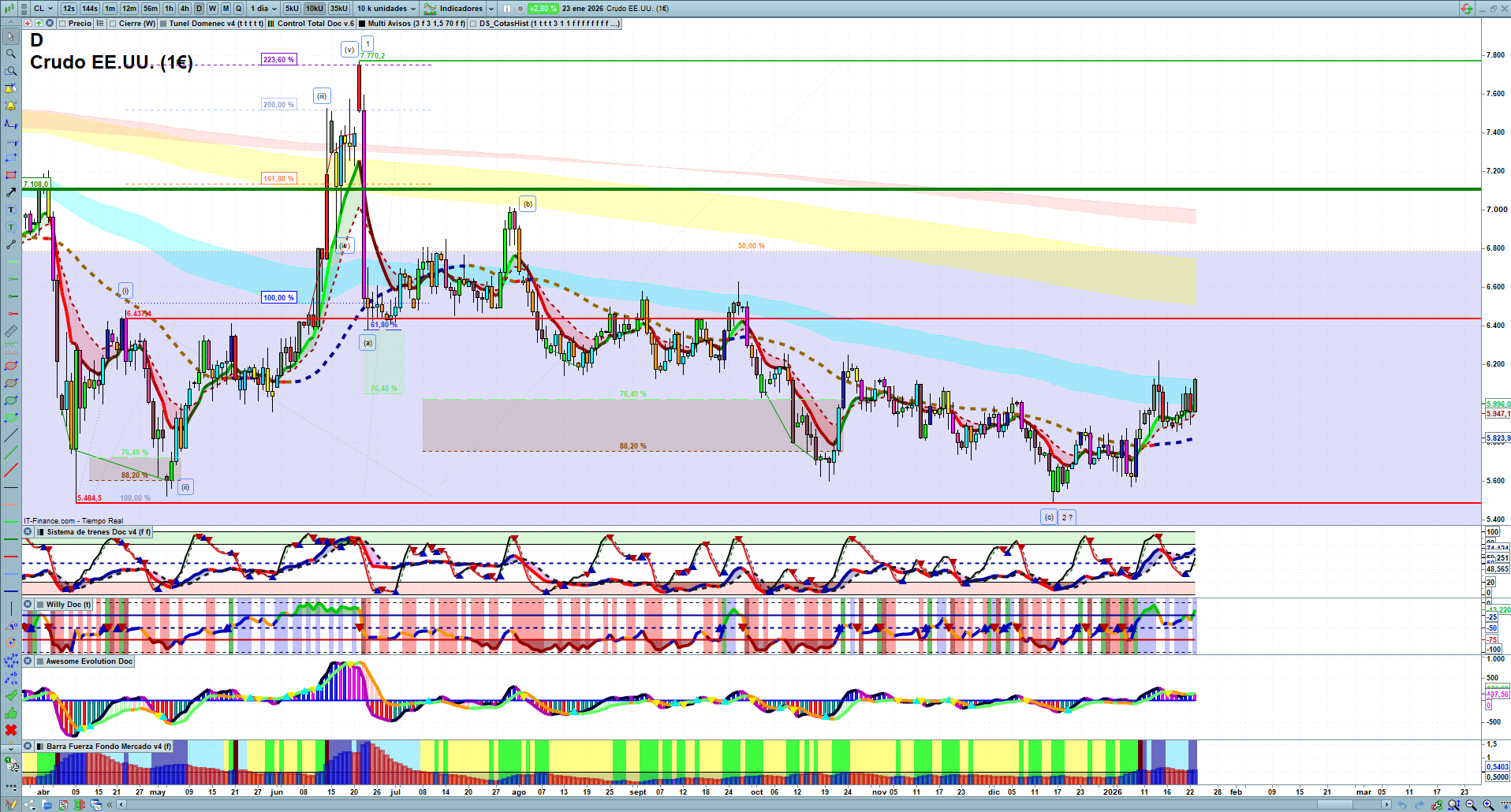This screenshot has width=1511, height=812.
Task: Toggle Tunel Domenec v4 indicator visibility
Action: tap(163, 24)
